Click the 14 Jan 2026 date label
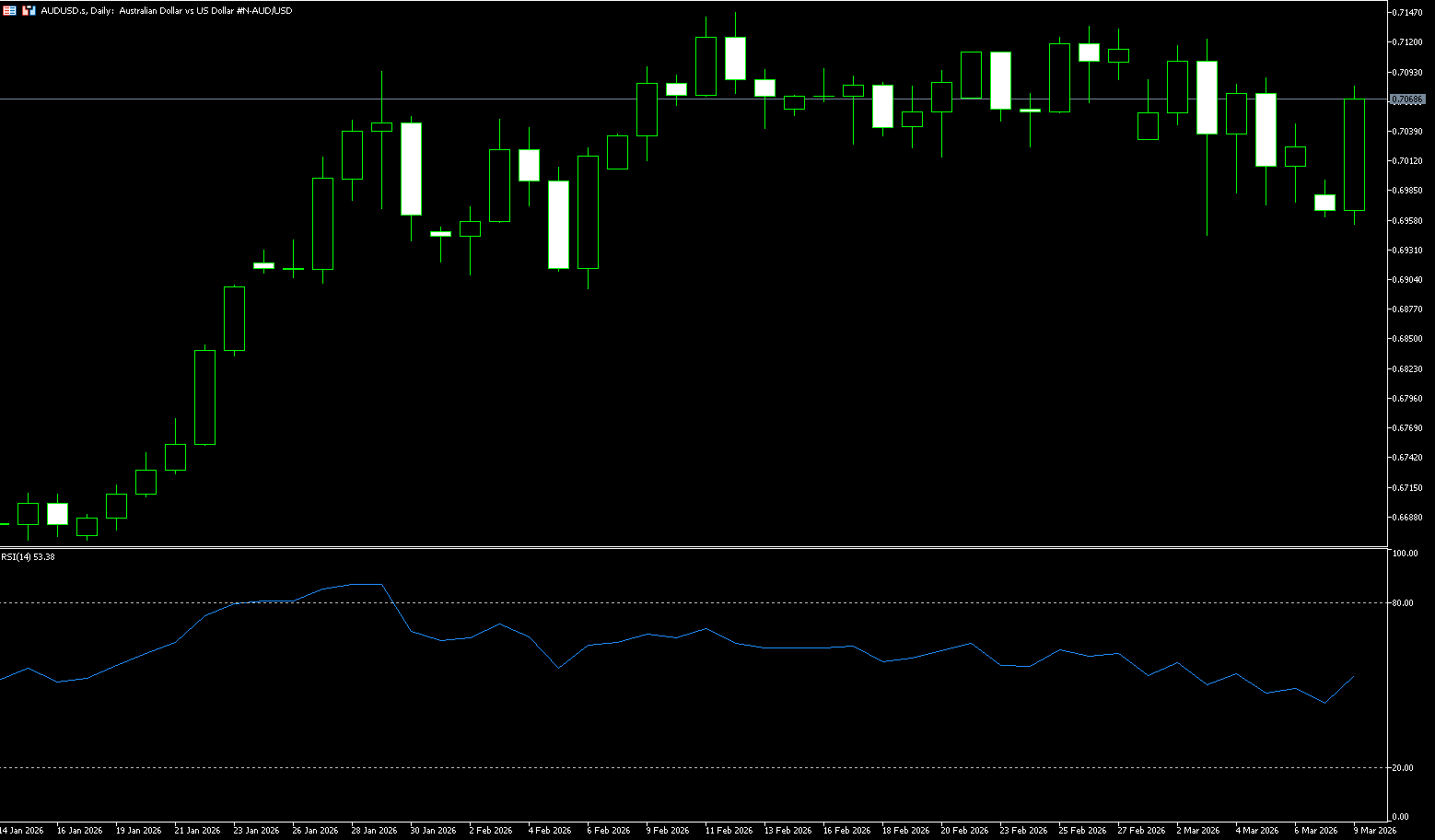 (x=21, y=831)
